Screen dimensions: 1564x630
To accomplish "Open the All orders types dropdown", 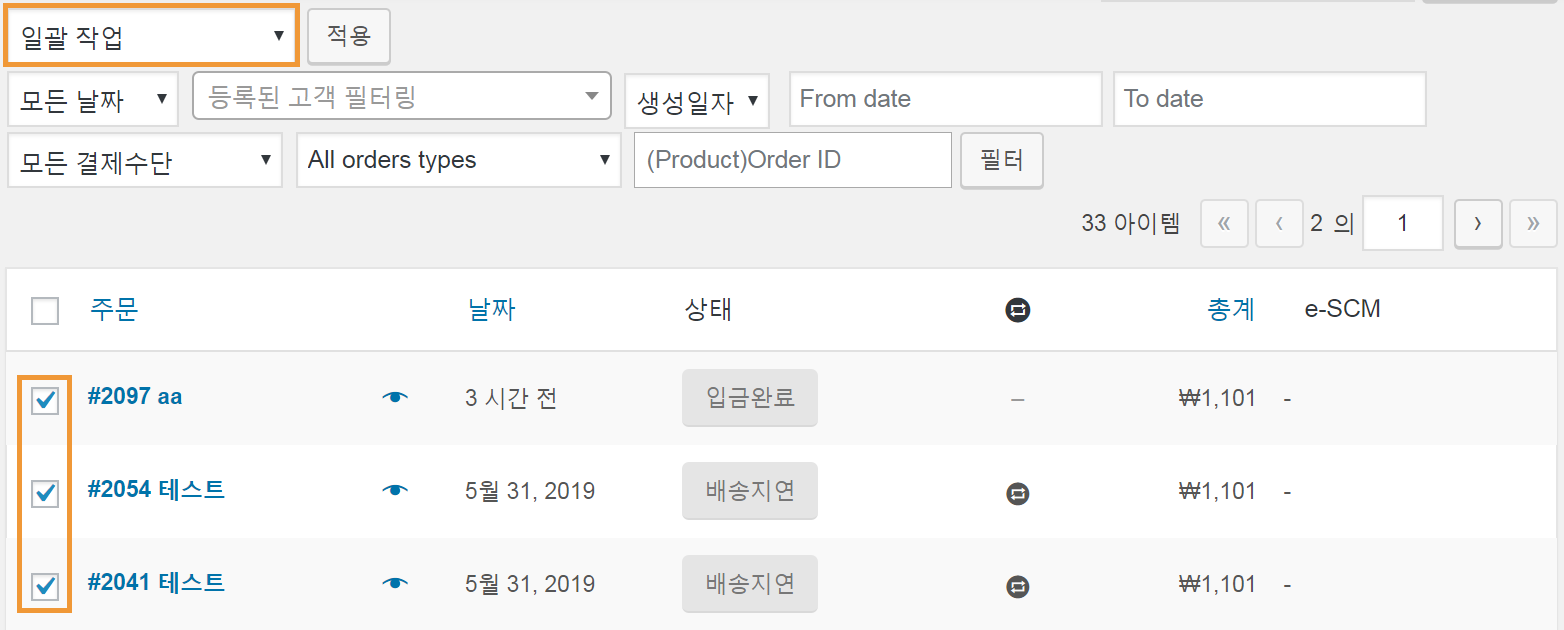I will click(459, 160).
